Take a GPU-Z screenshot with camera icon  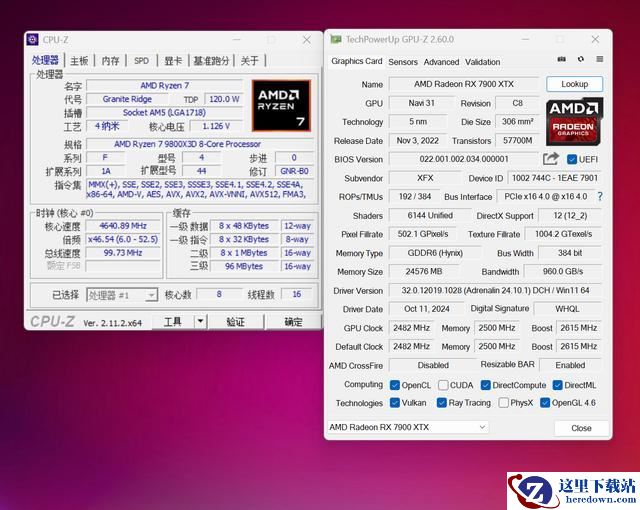click(562, 59)
